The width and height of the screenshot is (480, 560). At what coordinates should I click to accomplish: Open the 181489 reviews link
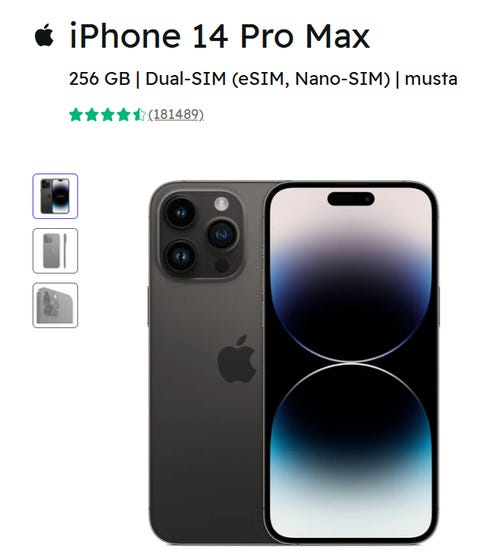(x=176, y=115)
